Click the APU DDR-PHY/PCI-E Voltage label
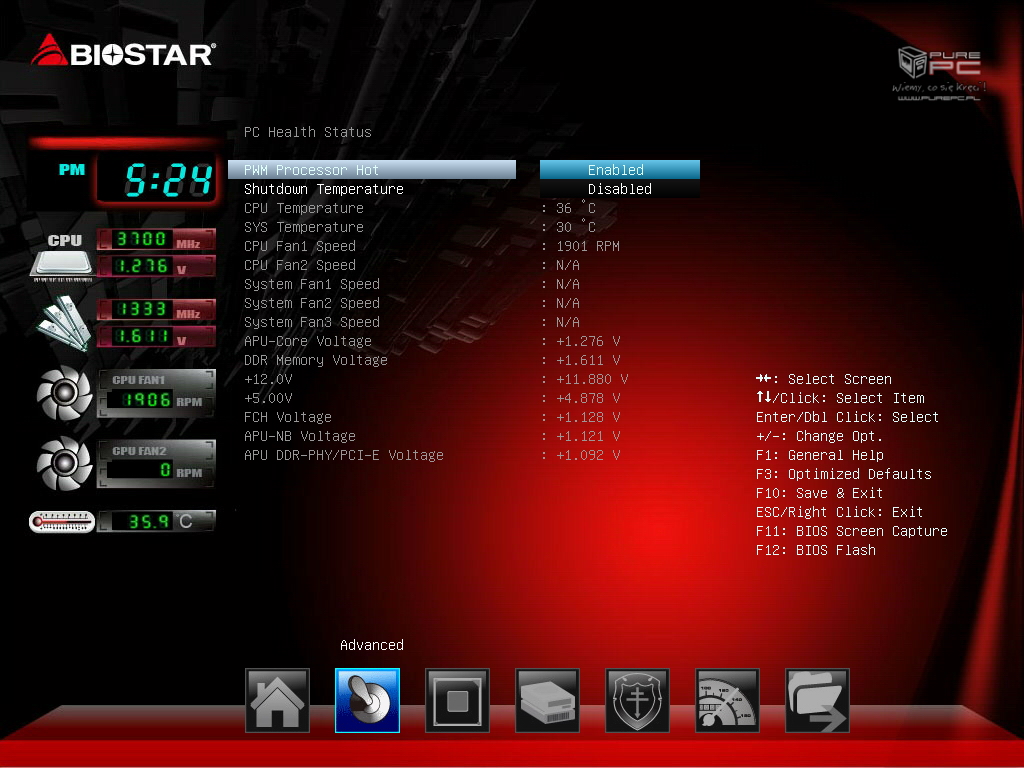This screenshot has height=768, width=1024. click(344, 455)
